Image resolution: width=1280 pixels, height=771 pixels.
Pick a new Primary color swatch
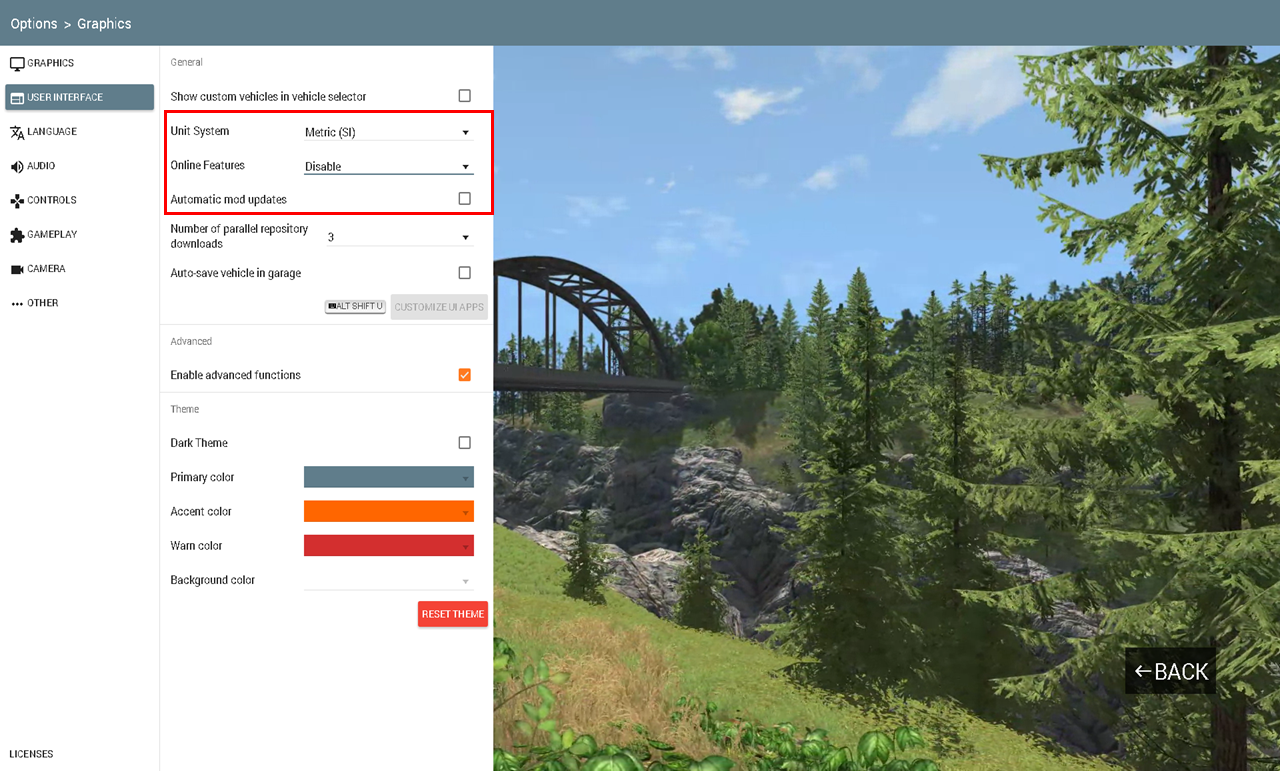click(388, 477)
